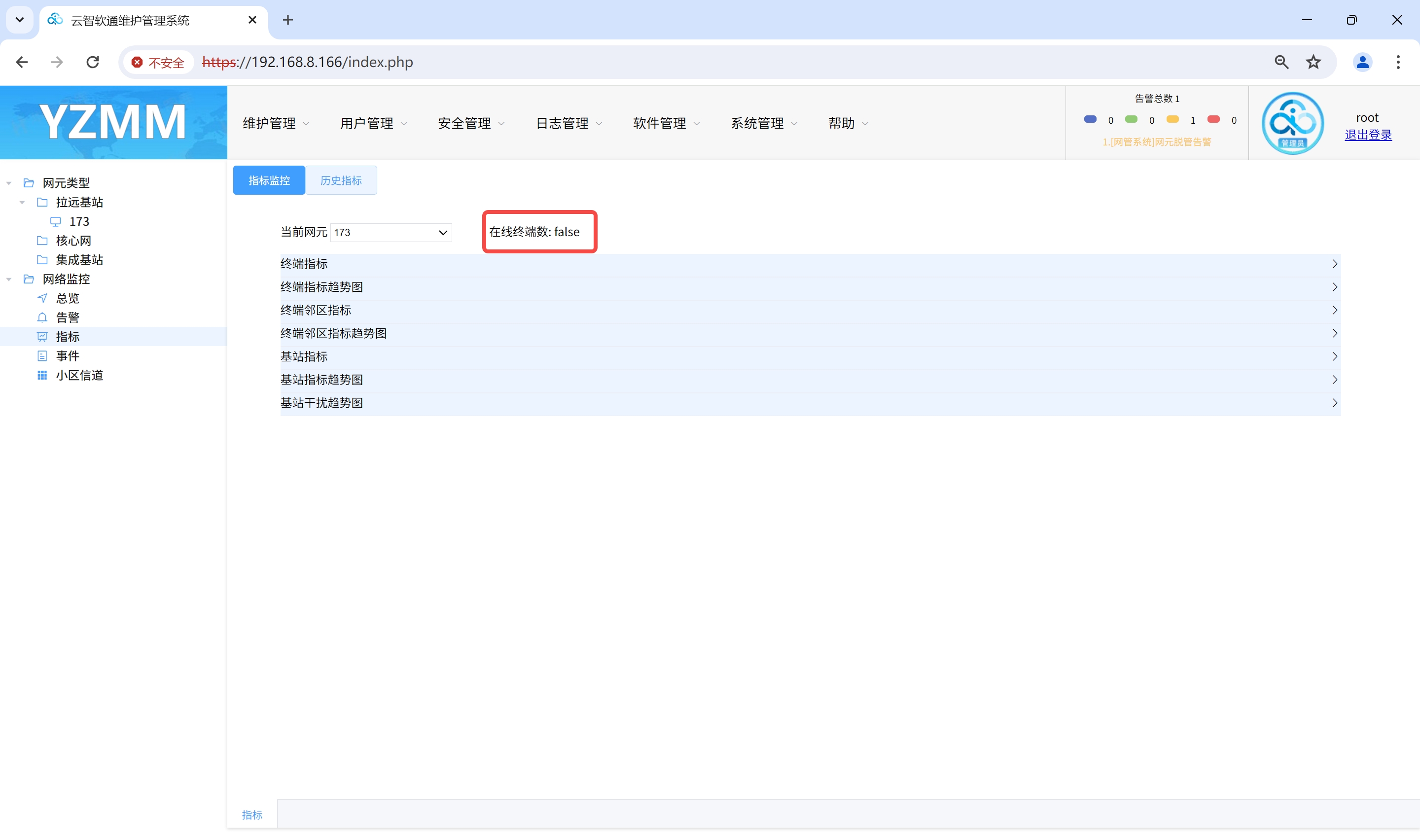Screen dimensions: 1420x840
Task: Select 事件 in the sidebar
Action: (x=68, y=356)
